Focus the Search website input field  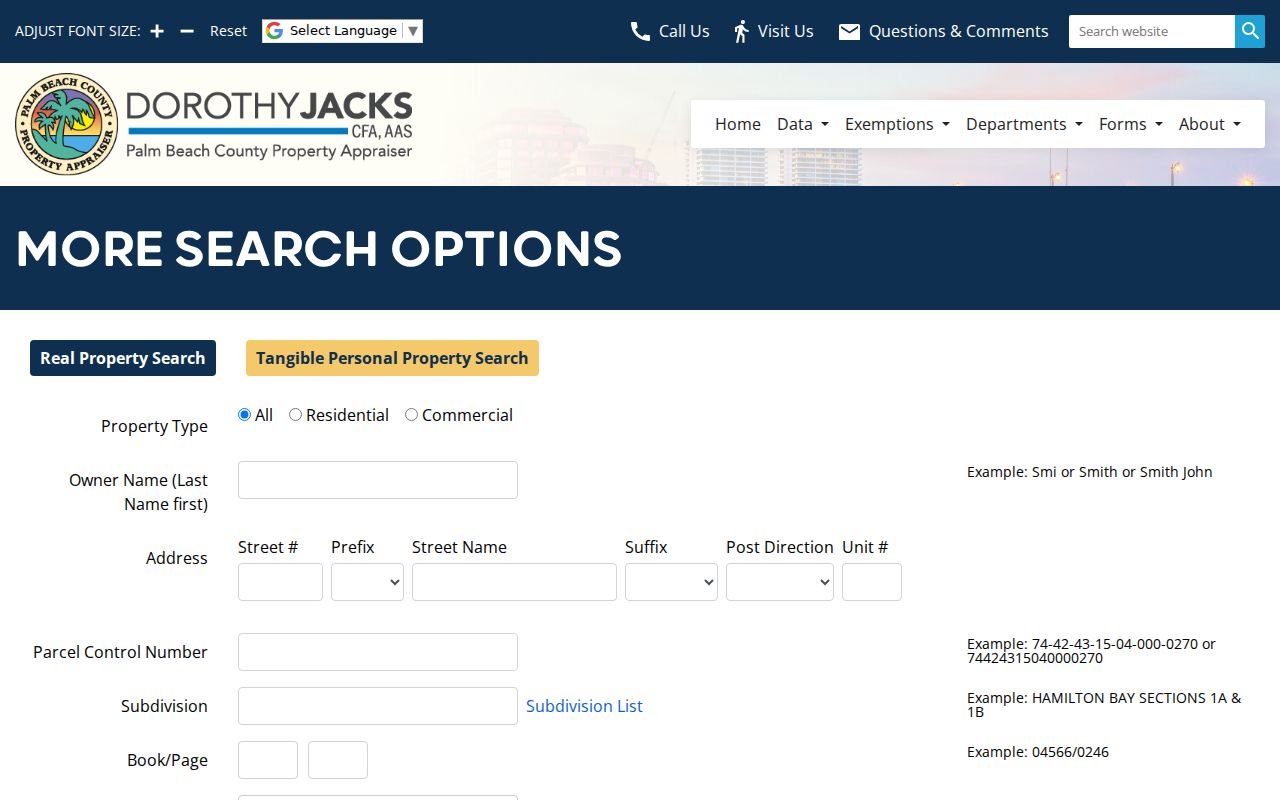[1152, 31]
